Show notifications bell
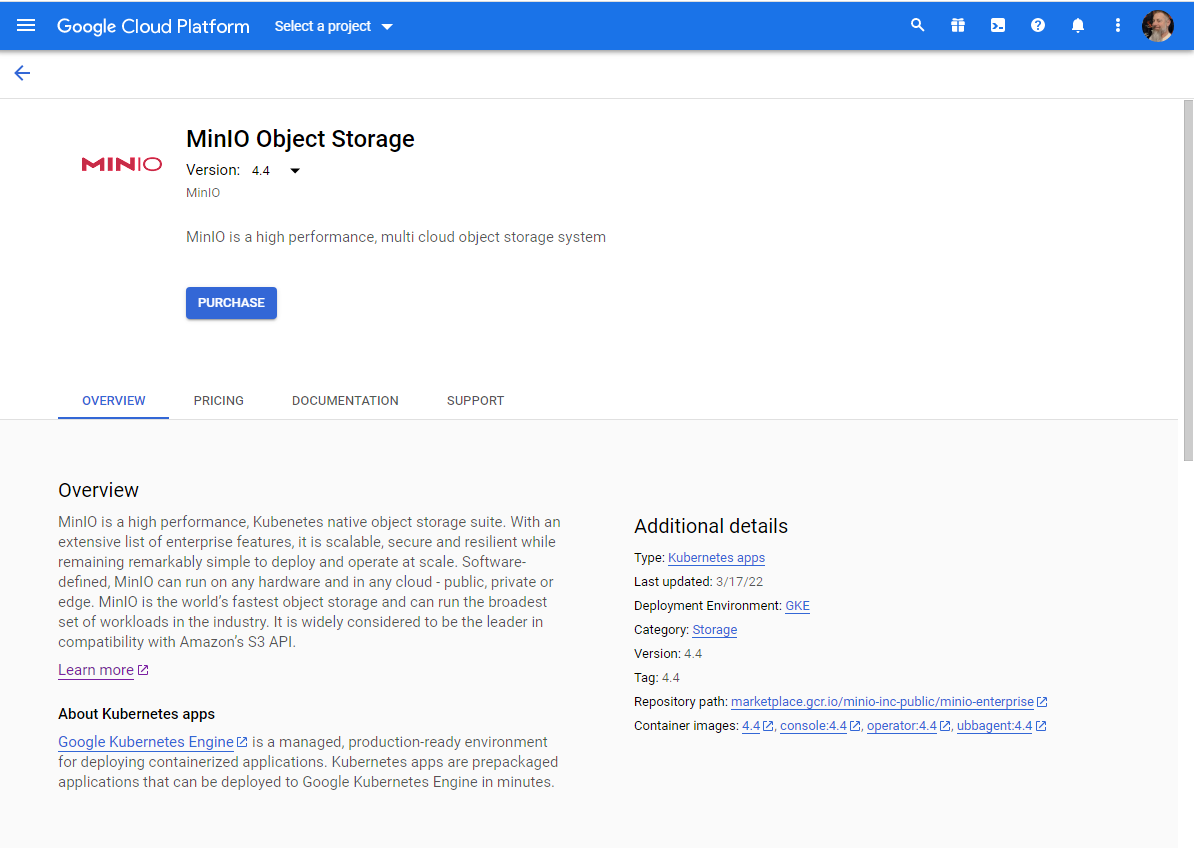Screen dimensions: 1194x848 (1077, 26)
